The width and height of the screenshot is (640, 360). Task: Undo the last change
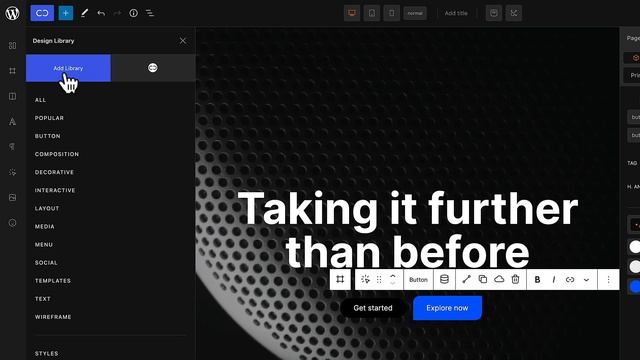(x=101, y=13)
